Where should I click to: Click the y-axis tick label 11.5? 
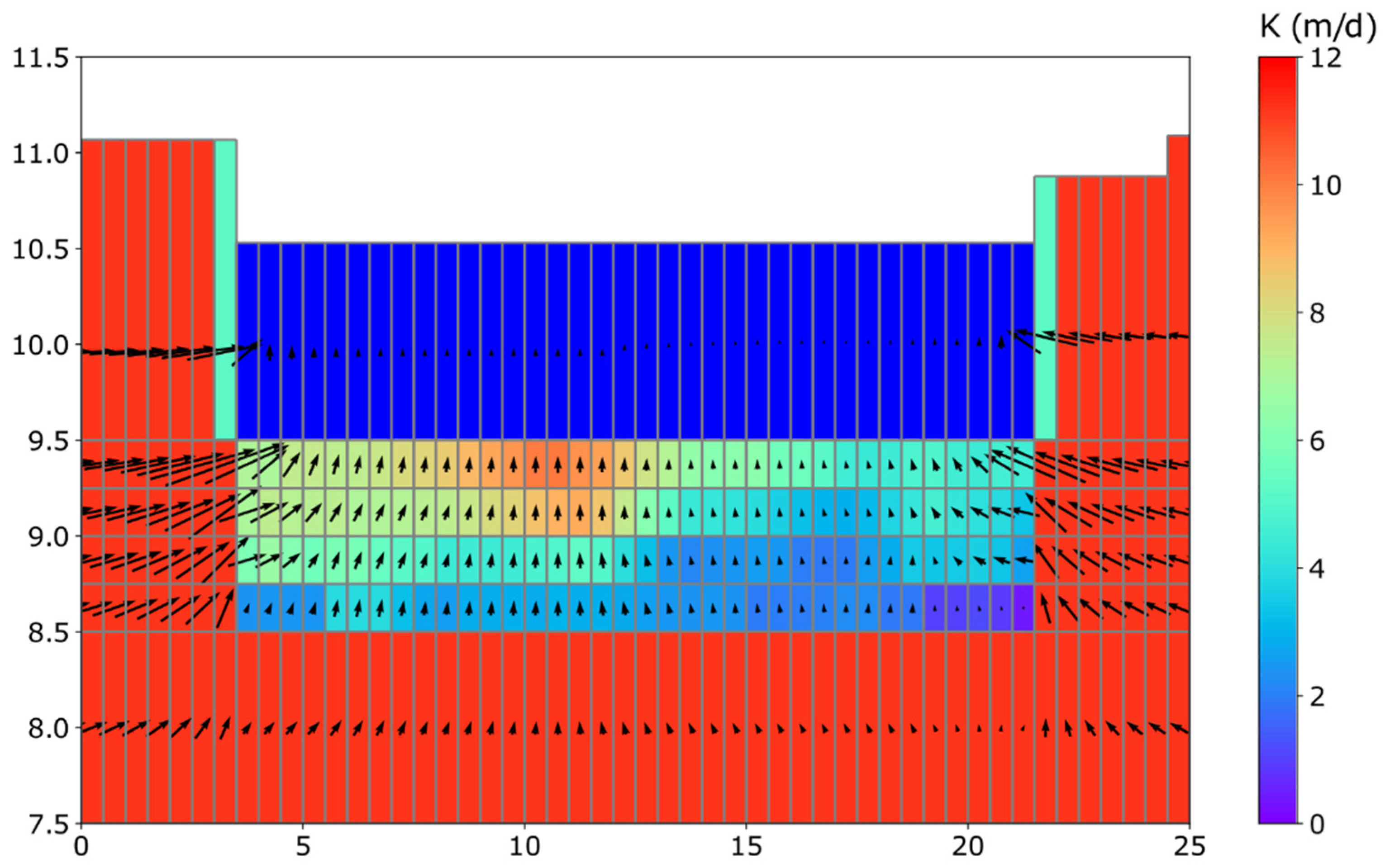[x=40, y=58]
